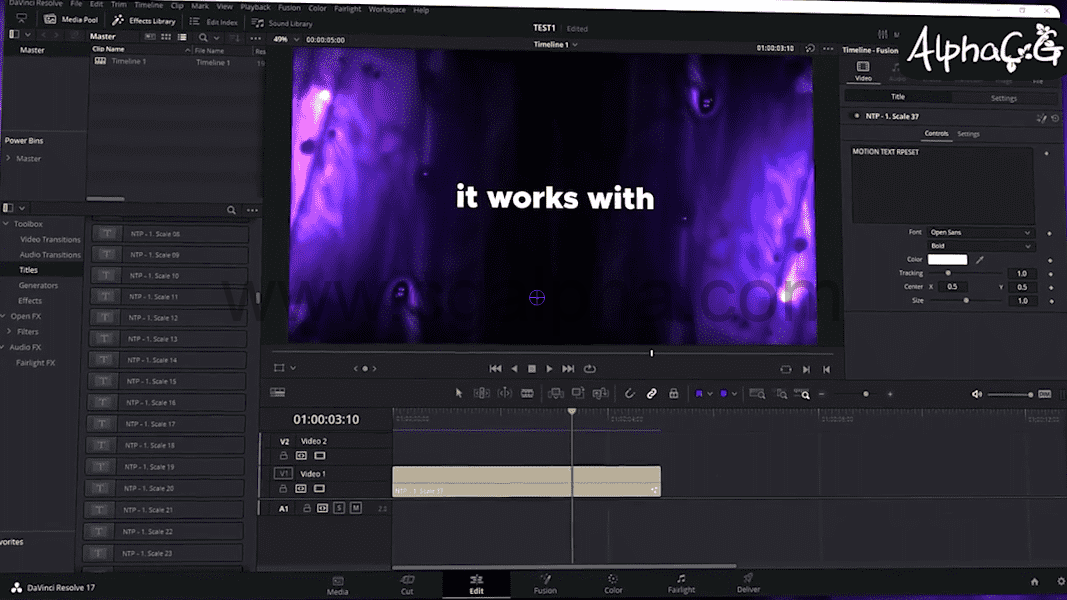Open the Font dropdown showing Open Sans
The width and height of the screenshot is (1067, 600).
point(980,233)
